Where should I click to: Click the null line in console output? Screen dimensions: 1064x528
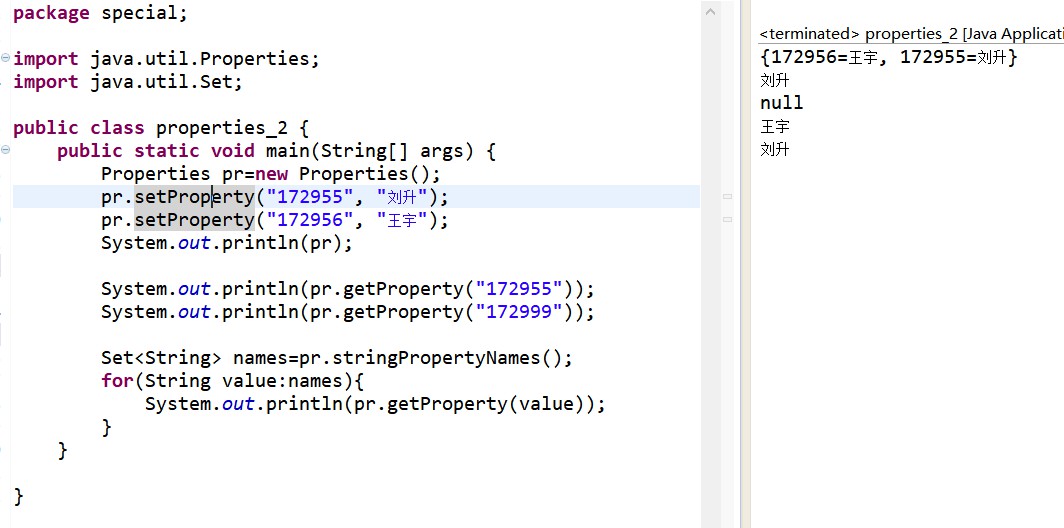[x=781, y=103]
